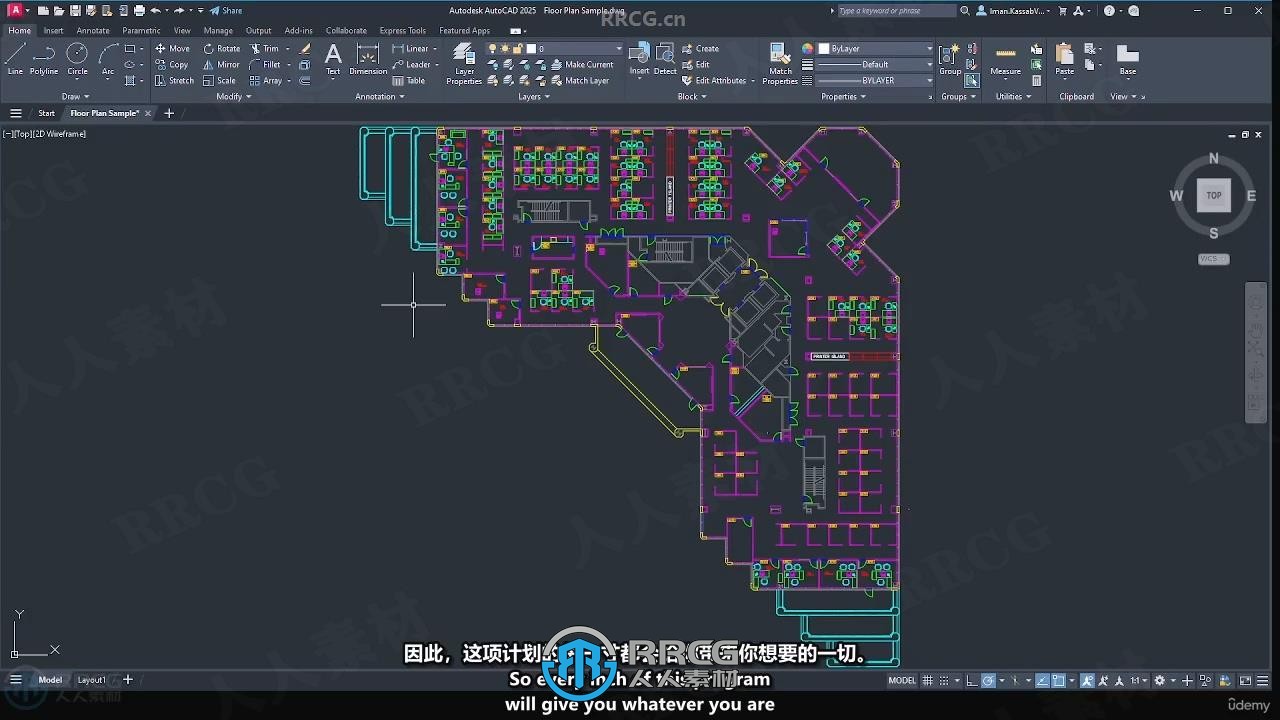Switch to the Annotate ribbon tab

[x=93, y=30]
